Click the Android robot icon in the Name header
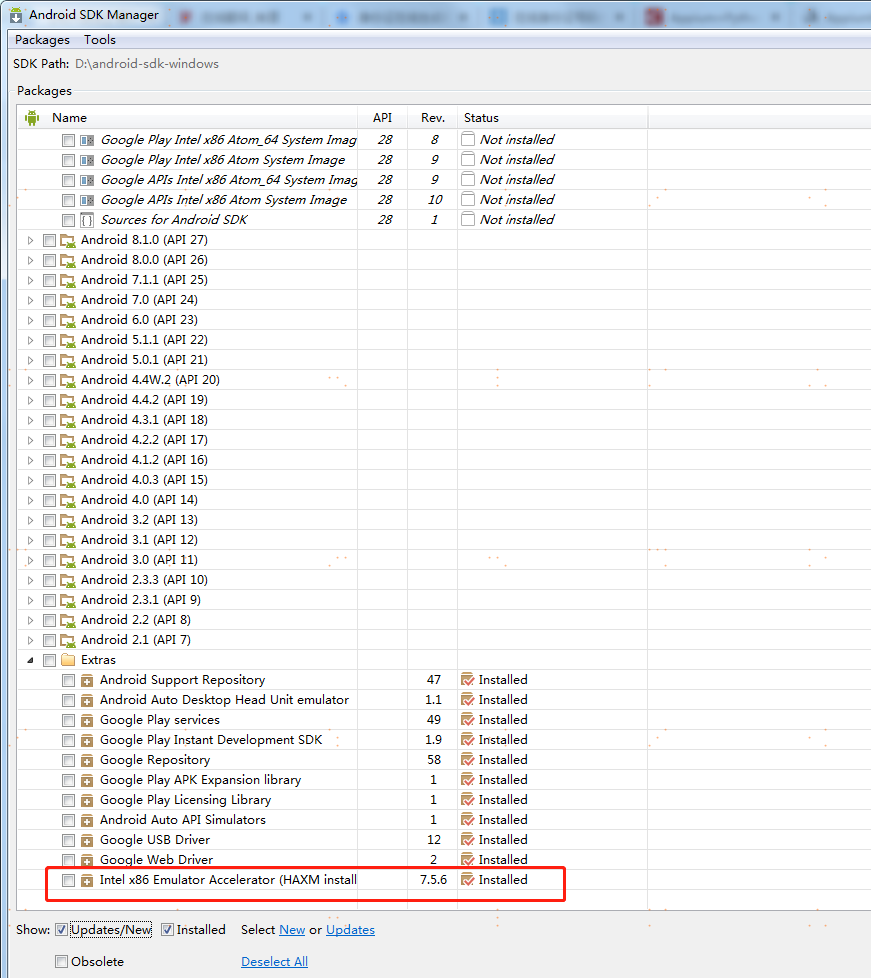The width and height of the screenshot is (871, 978). [31, 117]
